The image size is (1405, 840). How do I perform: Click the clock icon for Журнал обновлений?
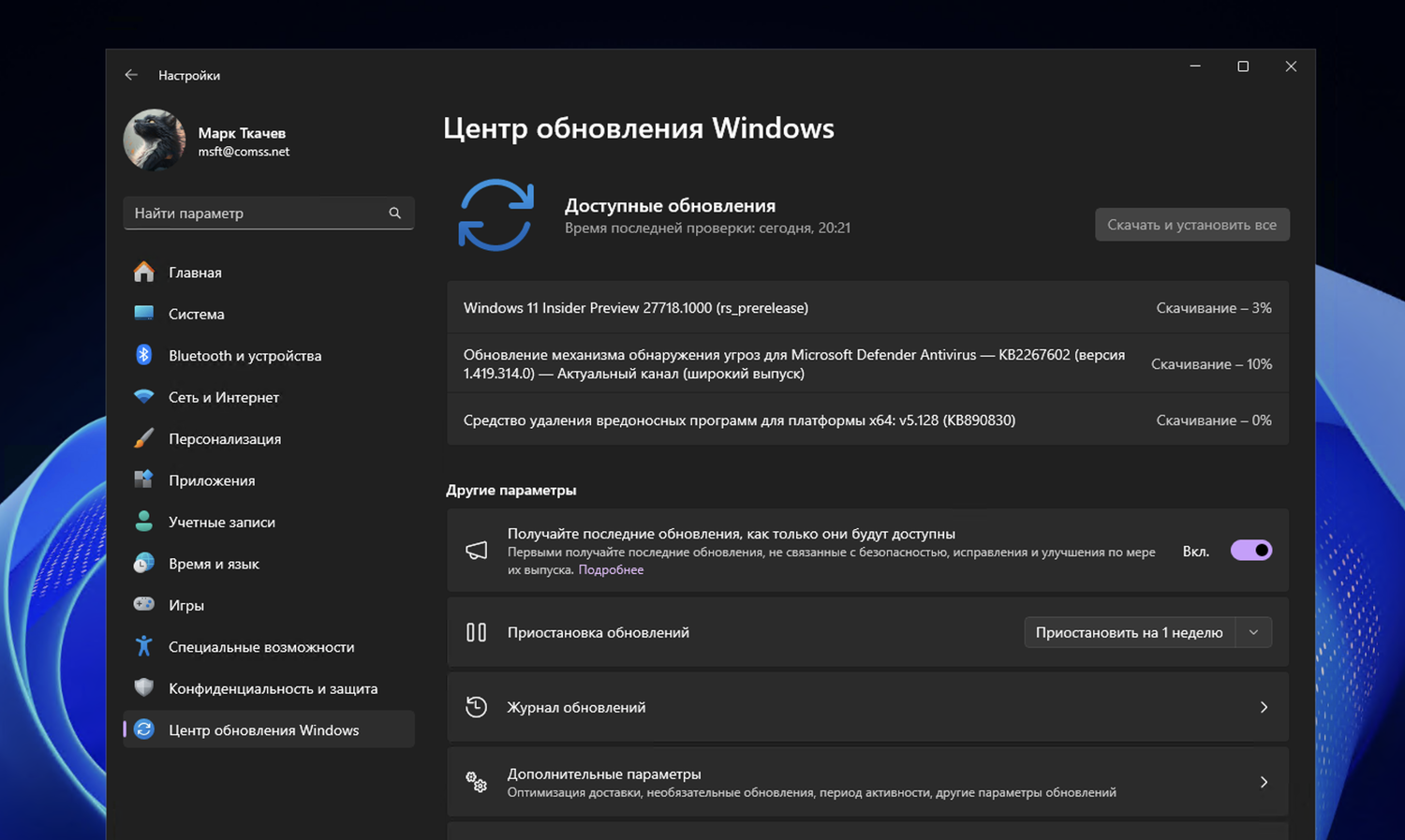tap(477, 707)
